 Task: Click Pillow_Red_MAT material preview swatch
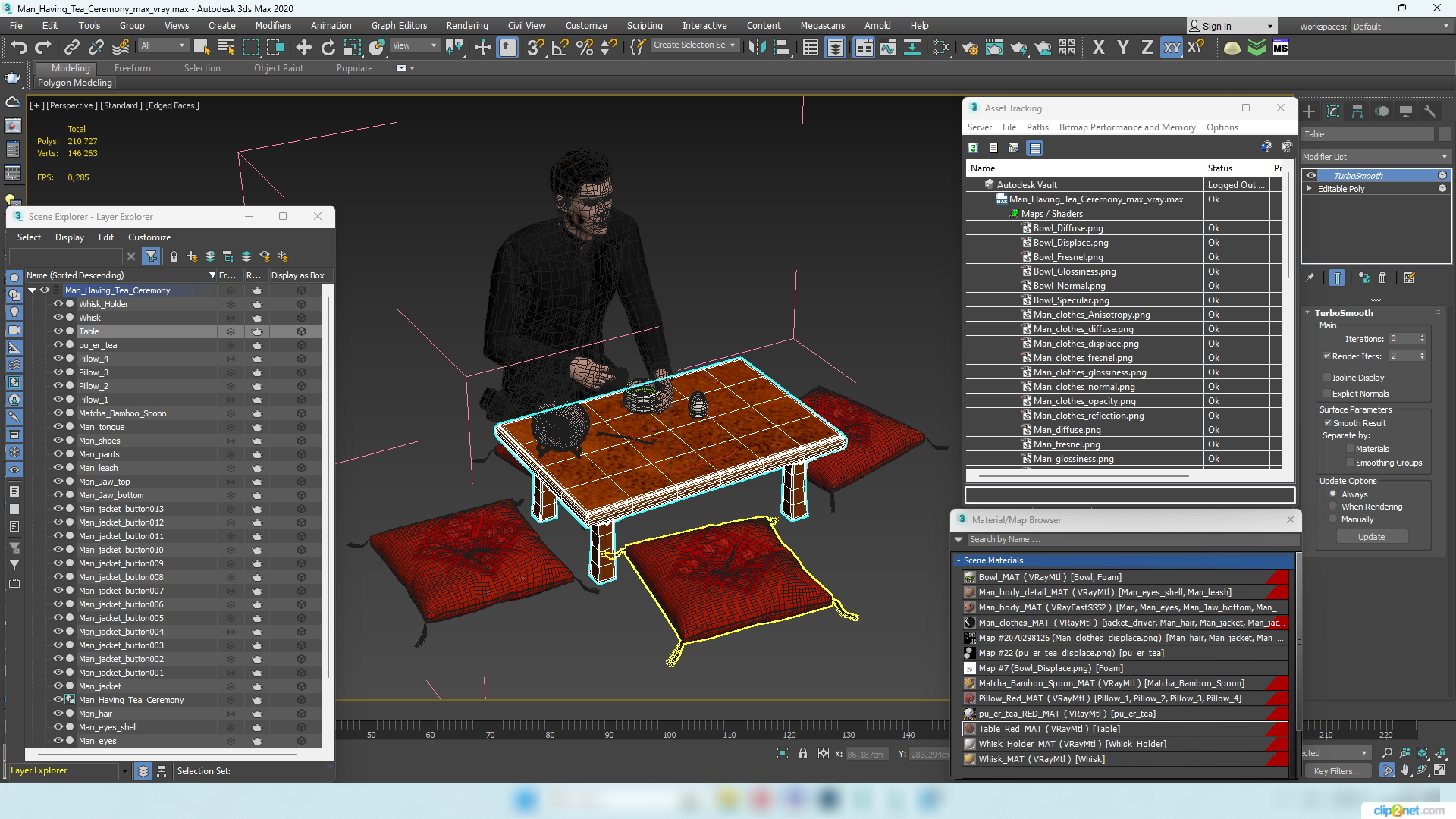point(970,698)
